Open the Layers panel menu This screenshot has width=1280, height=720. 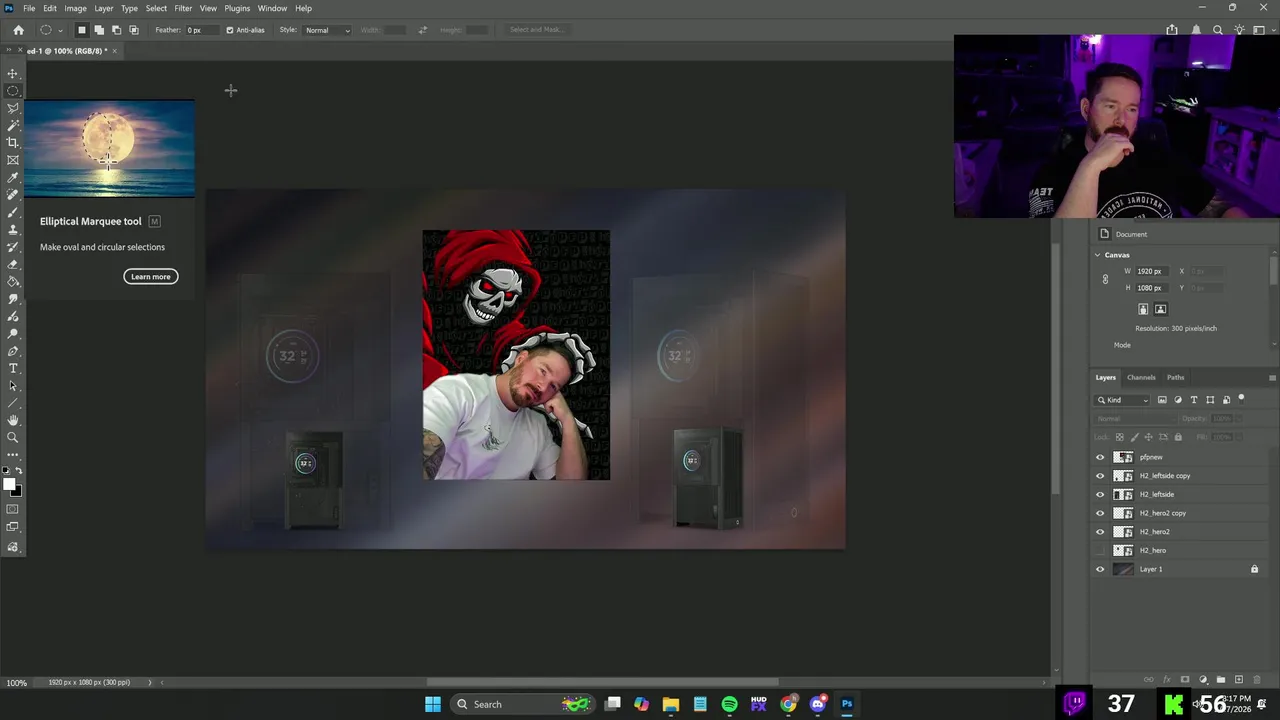[1272, 377]
